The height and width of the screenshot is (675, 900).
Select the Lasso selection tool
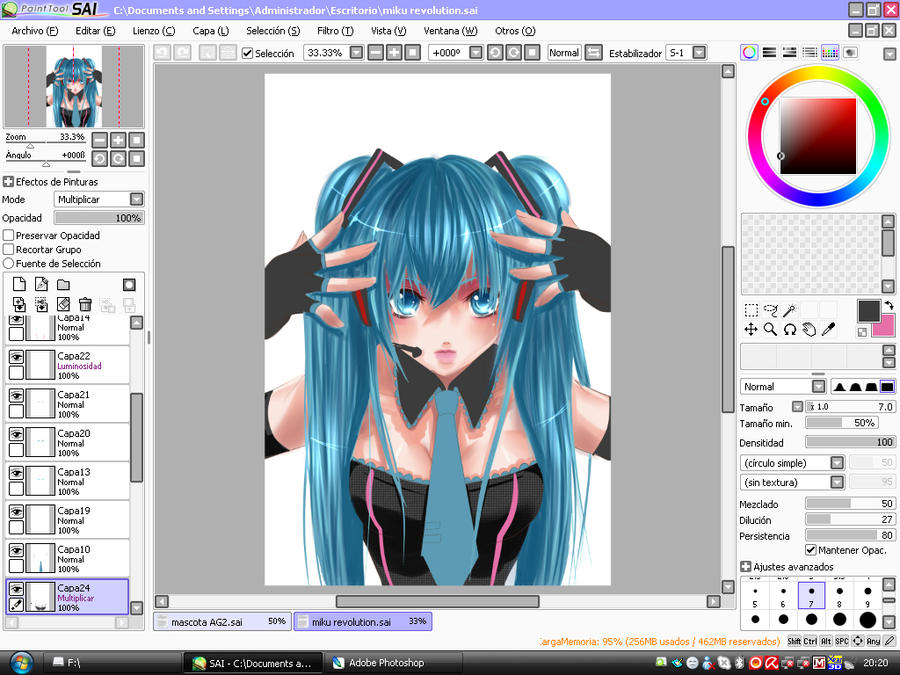tap(769, 309)
